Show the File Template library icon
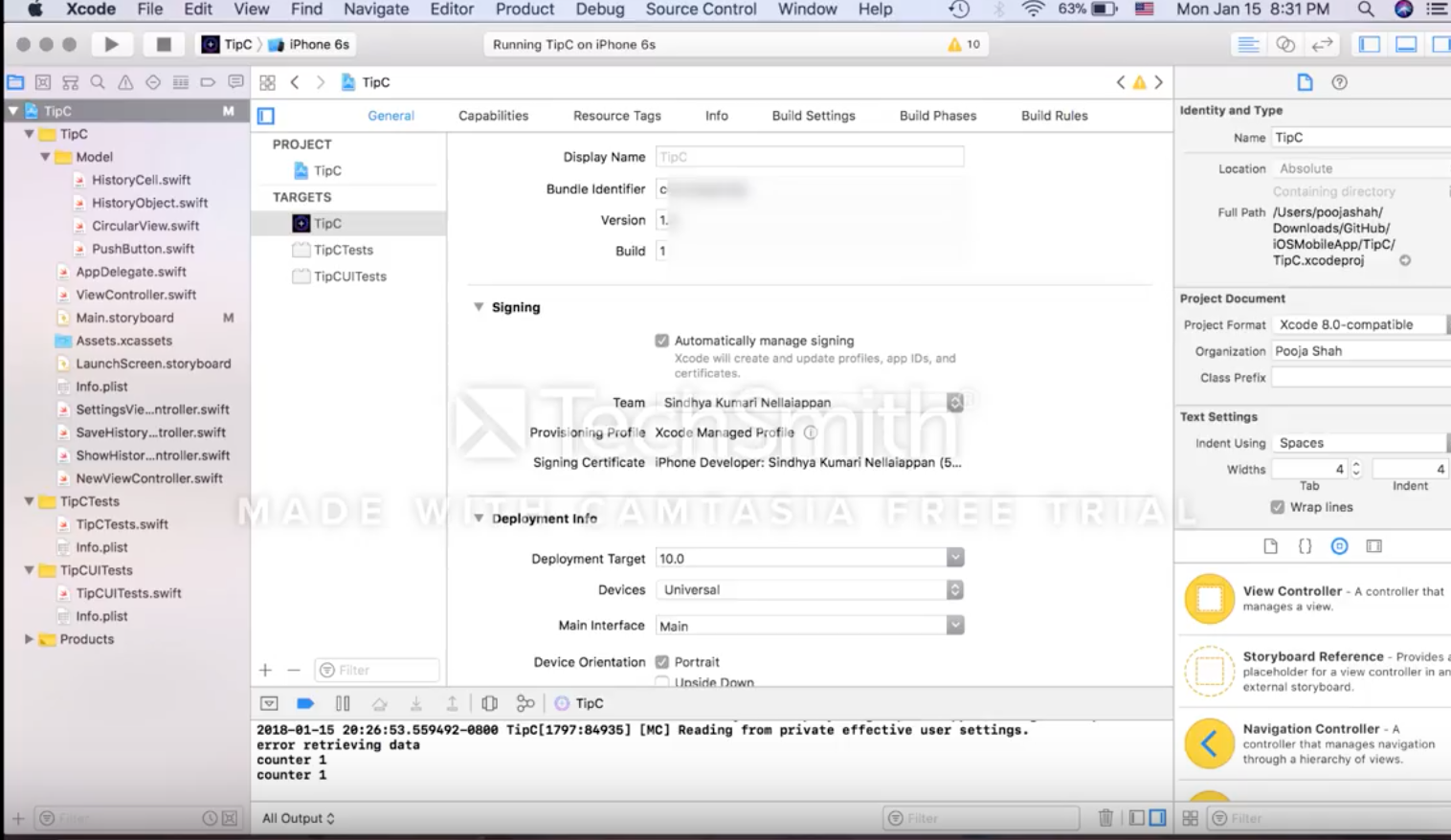Screen dimensions: 1451x840 point(1270,546)
